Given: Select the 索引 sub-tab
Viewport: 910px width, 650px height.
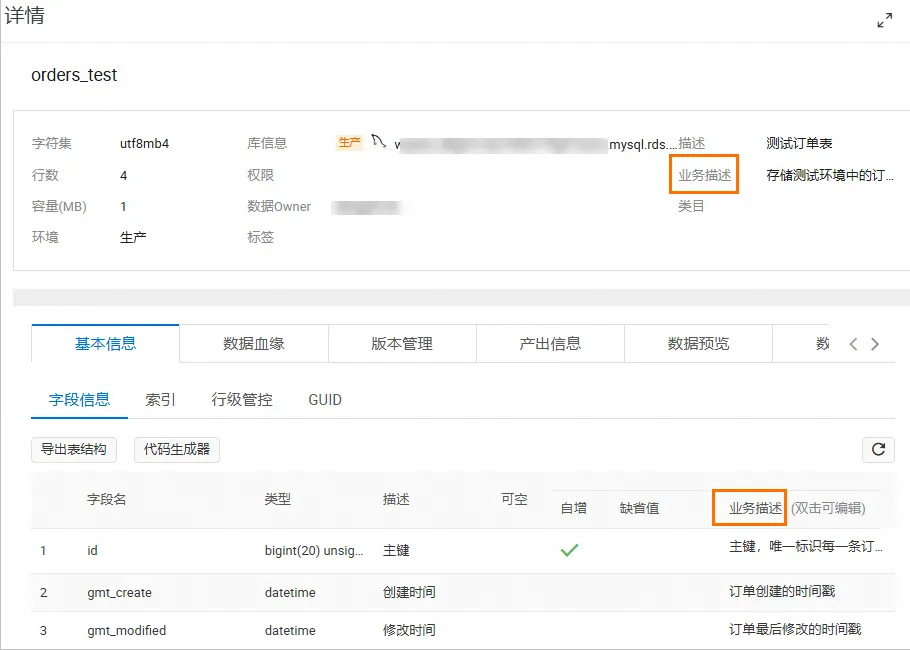Looking at the screenshot, I should [x=160, y=400].
